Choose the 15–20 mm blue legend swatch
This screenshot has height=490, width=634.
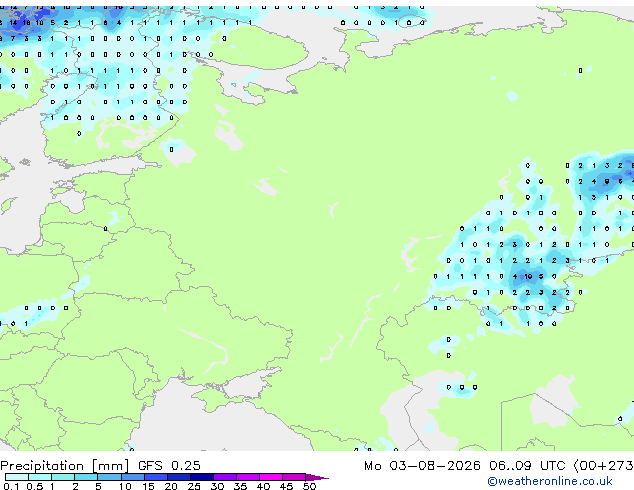(156, 477)
